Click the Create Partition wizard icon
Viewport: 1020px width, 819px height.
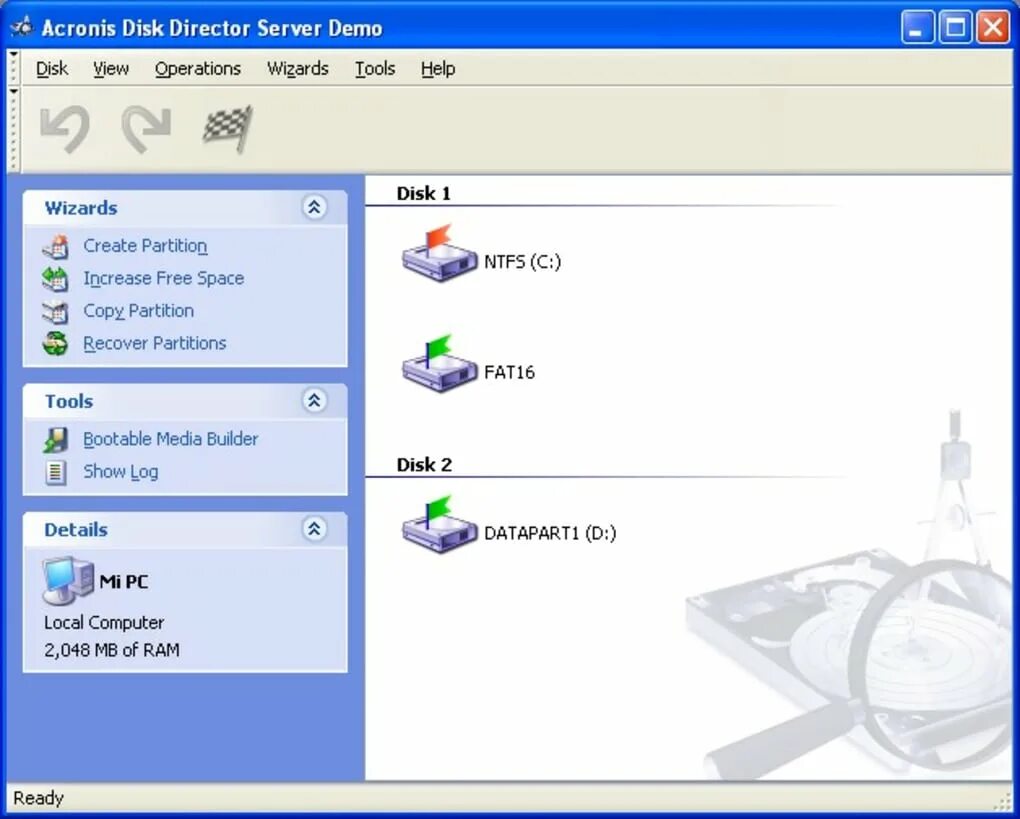55,247
